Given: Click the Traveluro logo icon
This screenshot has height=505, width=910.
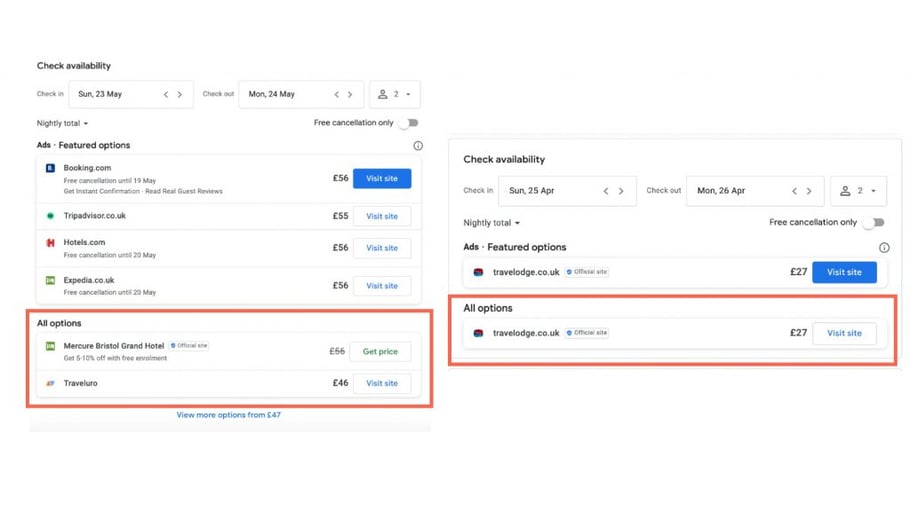Looking at the screenshot, I should pyautogui.click(x=50, y=383).
